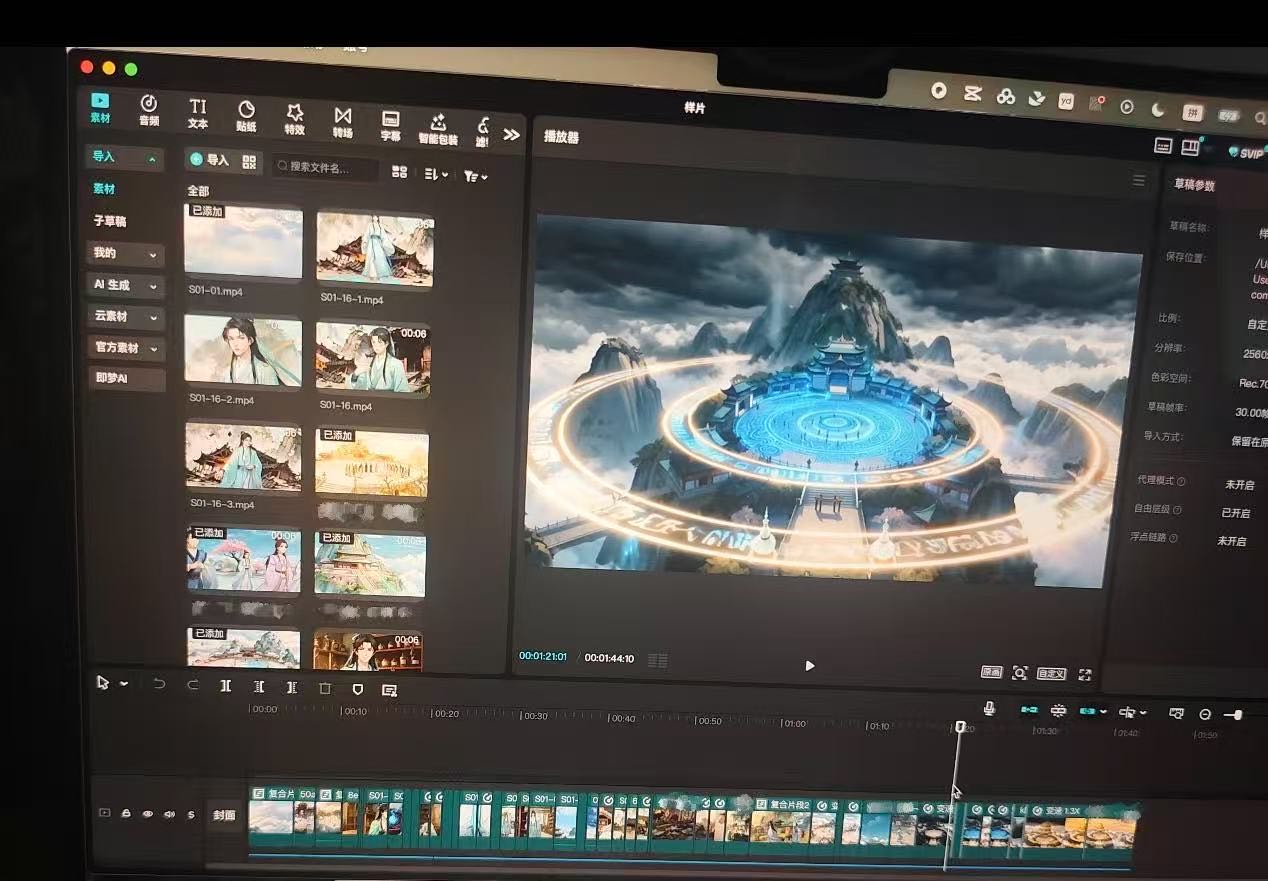Click the delete (trash) icon above timeline
The image size is (1268, 881).
[324, 688]
